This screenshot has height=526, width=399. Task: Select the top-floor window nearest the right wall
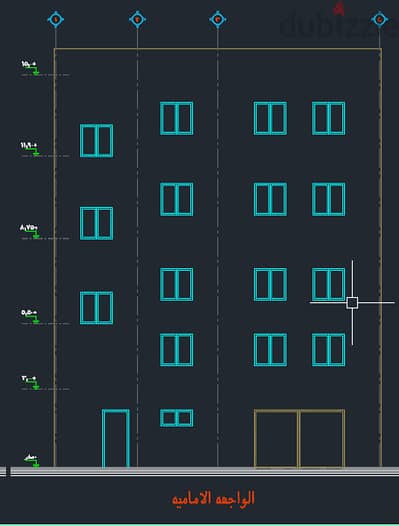click(329, 118)
